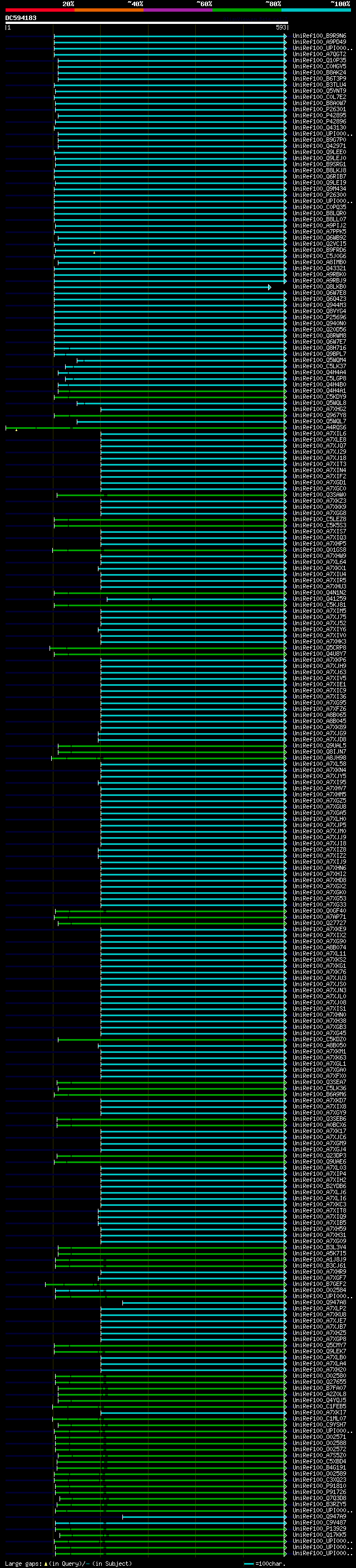Click the =100char. scale legend
Image resolution: width=356 pixels, height=1568 pixels.
click(x=264, y=1564)
